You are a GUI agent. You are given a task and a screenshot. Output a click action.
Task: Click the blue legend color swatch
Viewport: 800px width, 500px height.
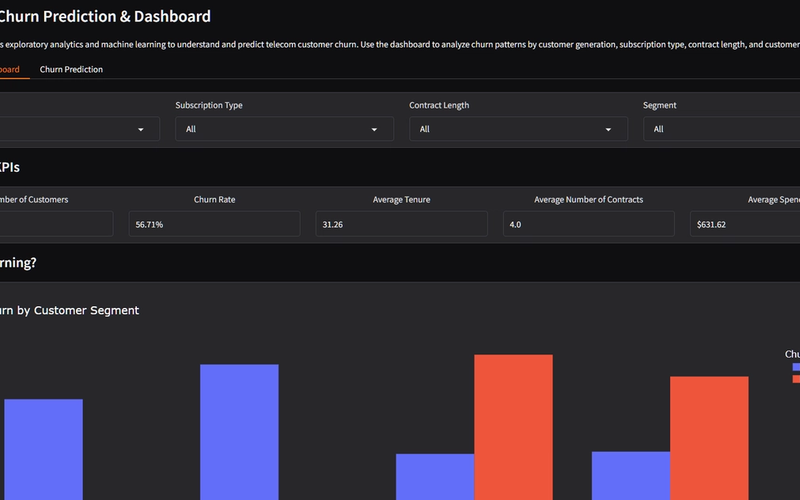tap(796, 367)
